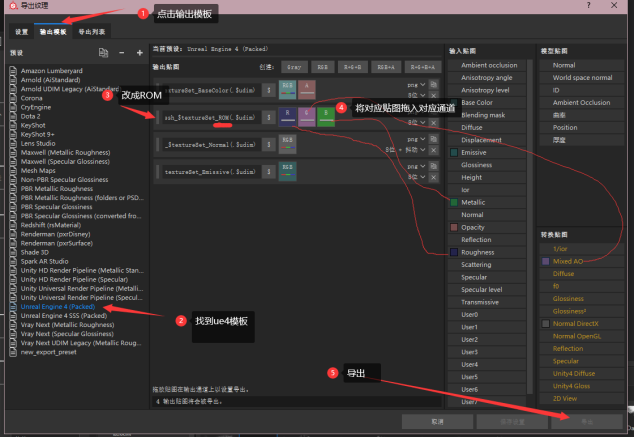Switch to the 设置 tab
This screenshot has width=634, height=437.
tap(20, 32)
